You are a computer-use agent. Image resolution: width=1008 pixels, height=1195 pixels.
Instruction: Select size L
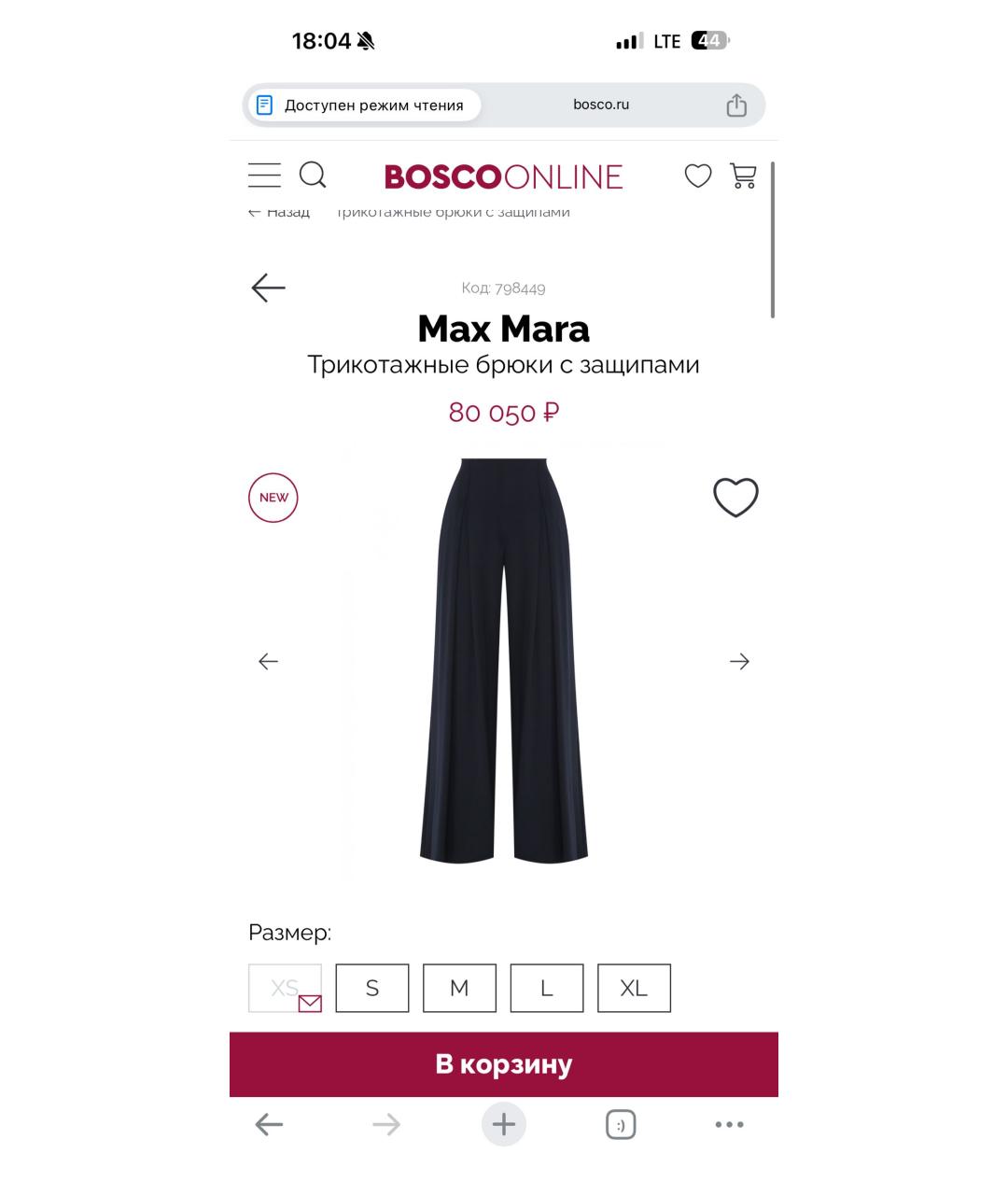pos(547,988)
